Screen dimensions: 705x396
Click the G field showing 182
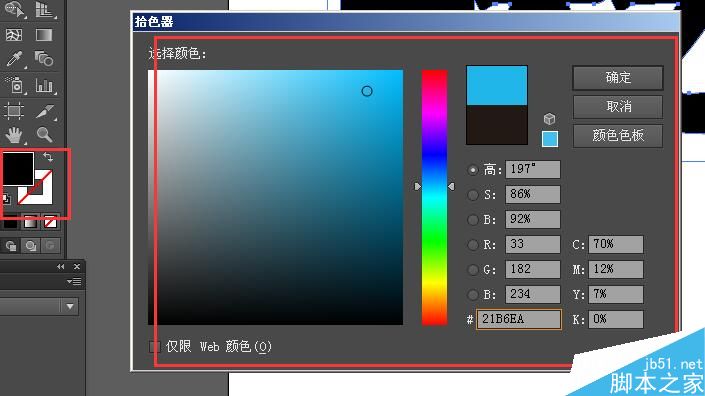point(533,269)
